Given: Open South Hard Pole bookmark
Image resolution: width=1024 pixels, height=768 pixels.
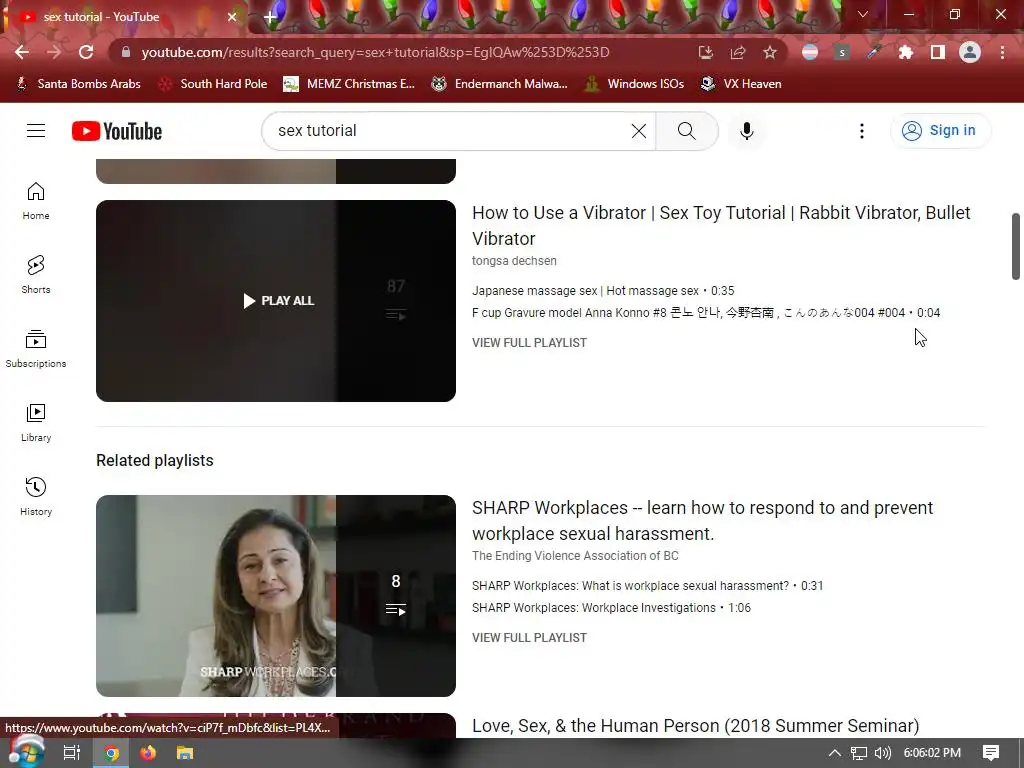Looking at the screenshot, I should (213, 84).
